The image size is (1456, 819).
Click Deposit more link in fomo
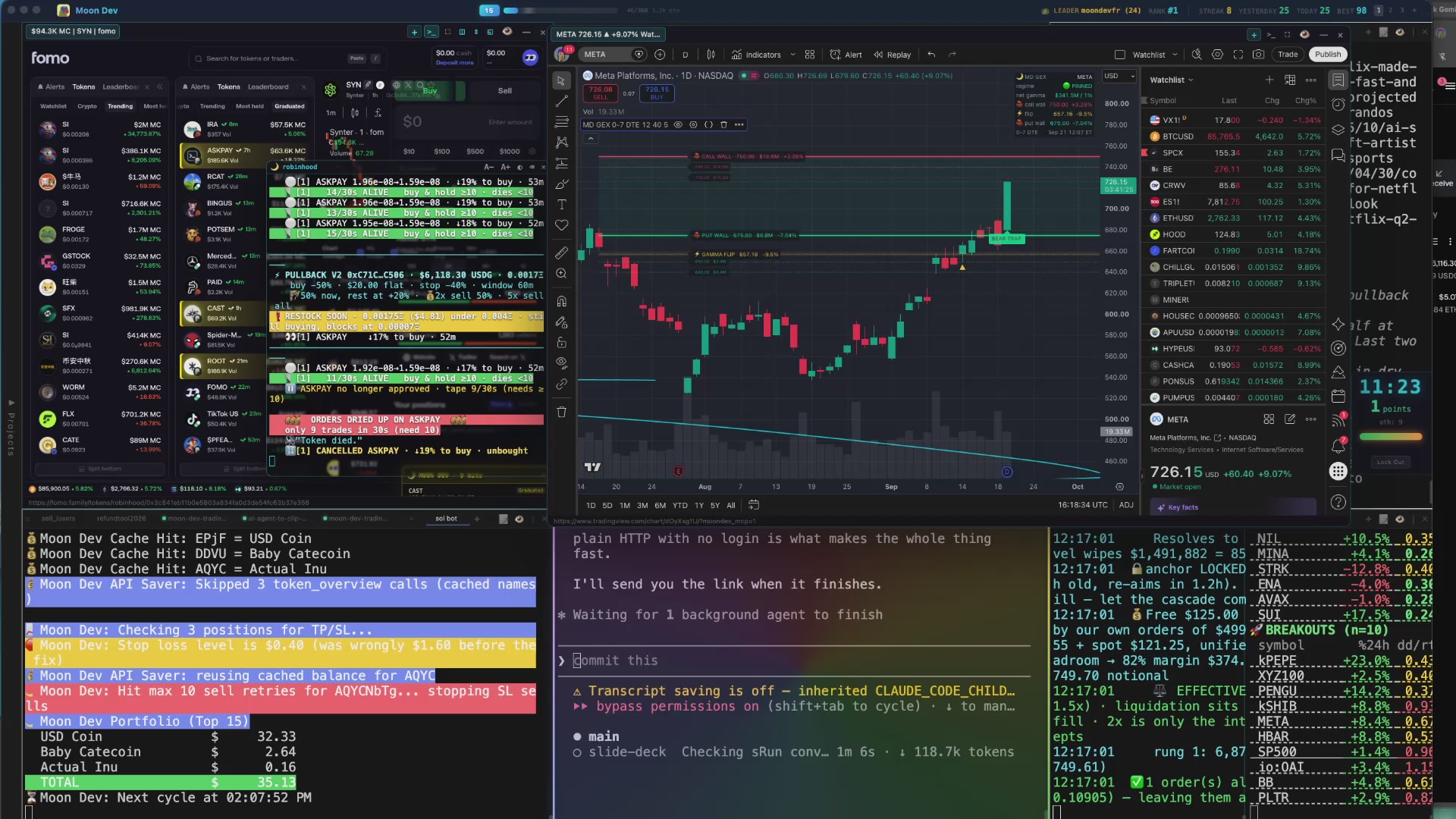tap(454, 63)
